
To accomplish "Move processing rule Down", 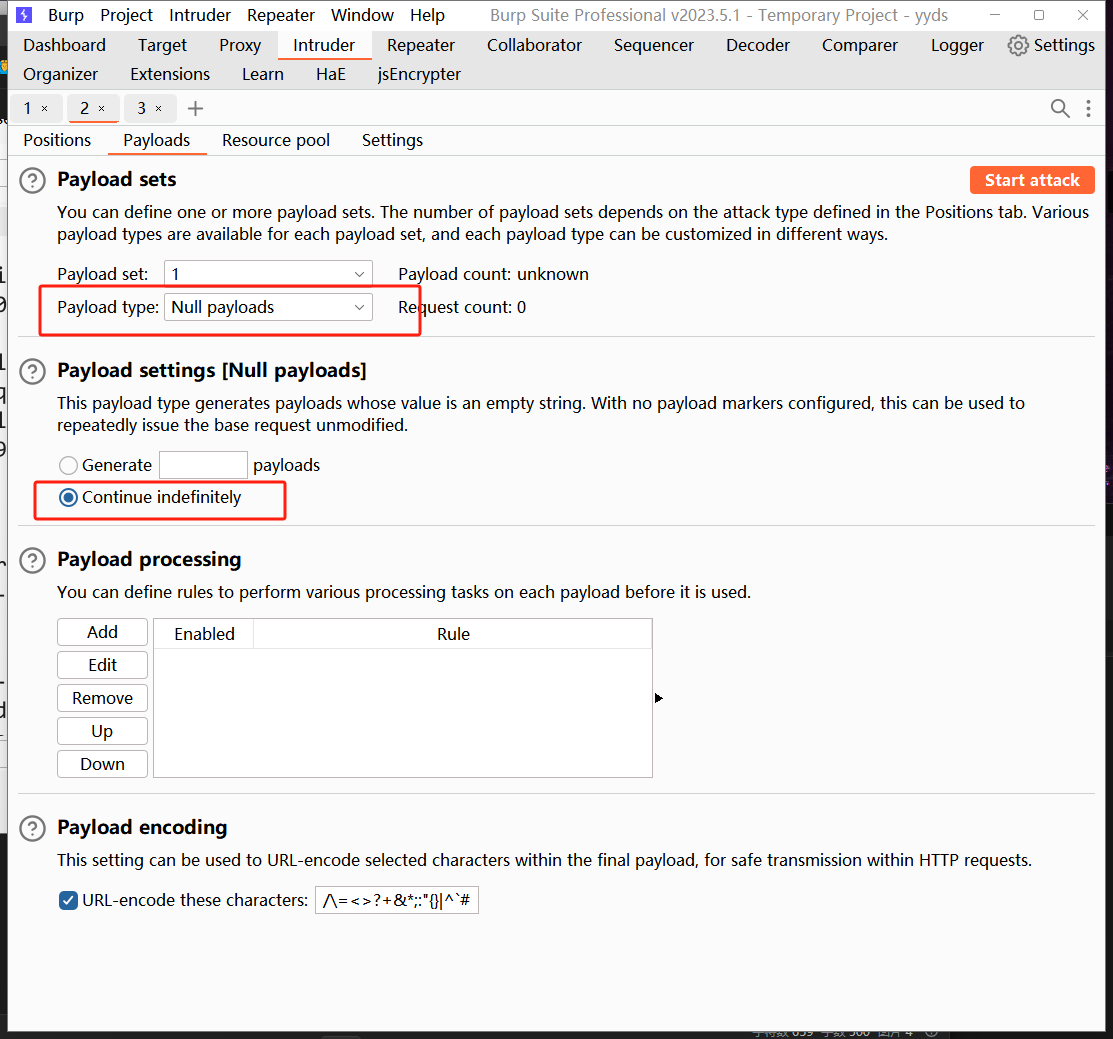I will point(102,764).
